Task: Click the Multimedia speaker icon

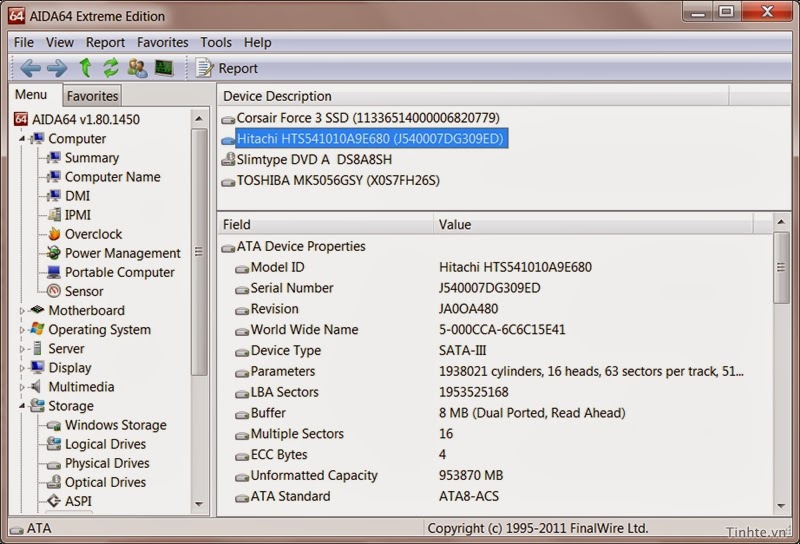Action: coord(36,387)
